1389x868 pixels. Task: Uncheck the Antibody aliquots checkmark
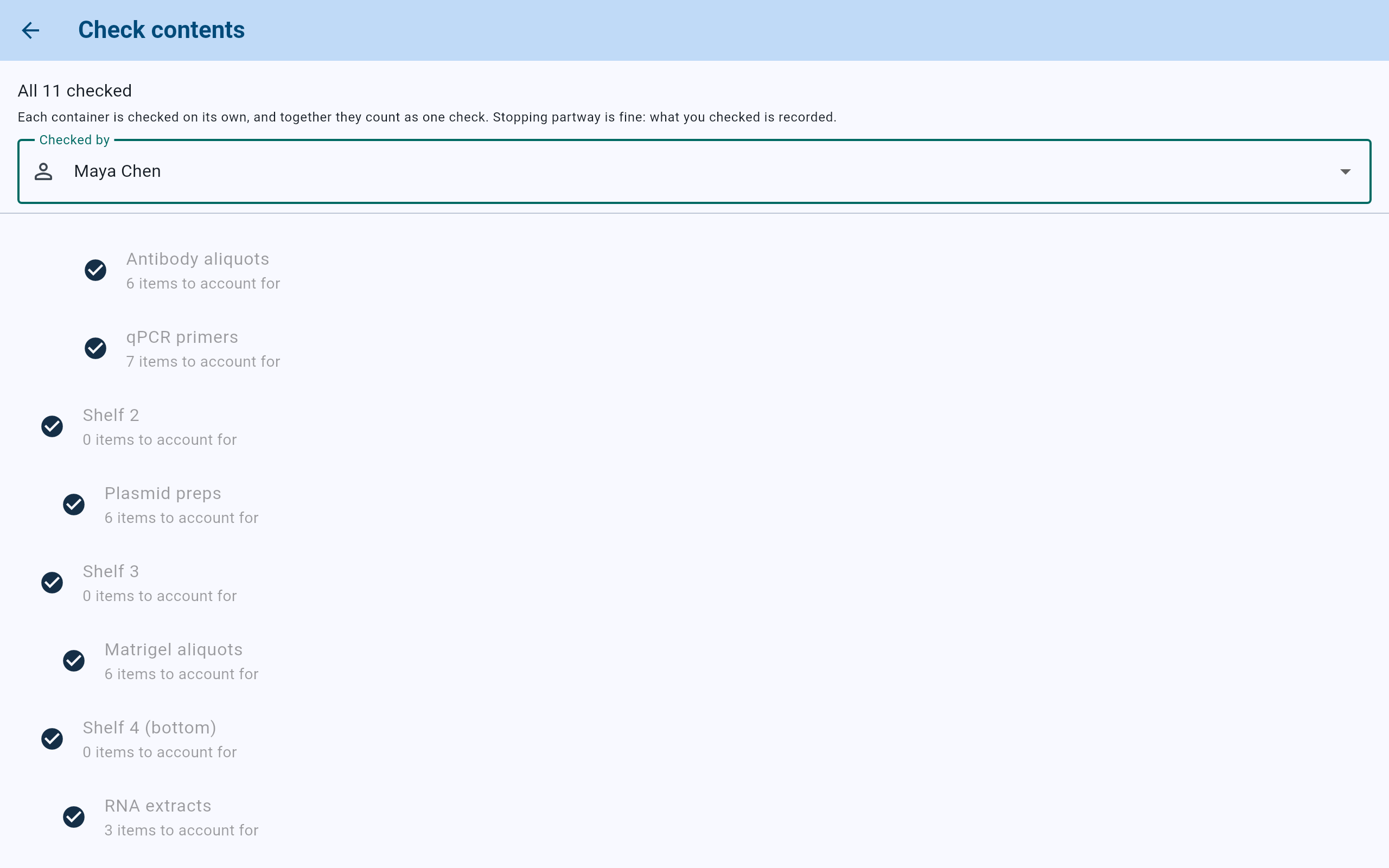(95, 270)
